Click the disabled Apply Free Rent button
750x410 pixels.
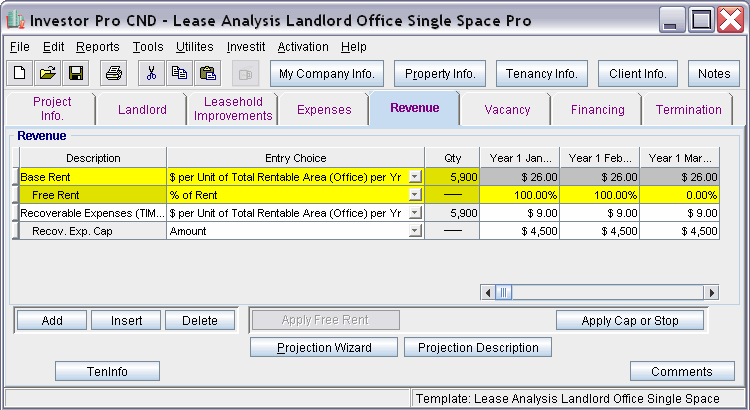coord(325,320)
